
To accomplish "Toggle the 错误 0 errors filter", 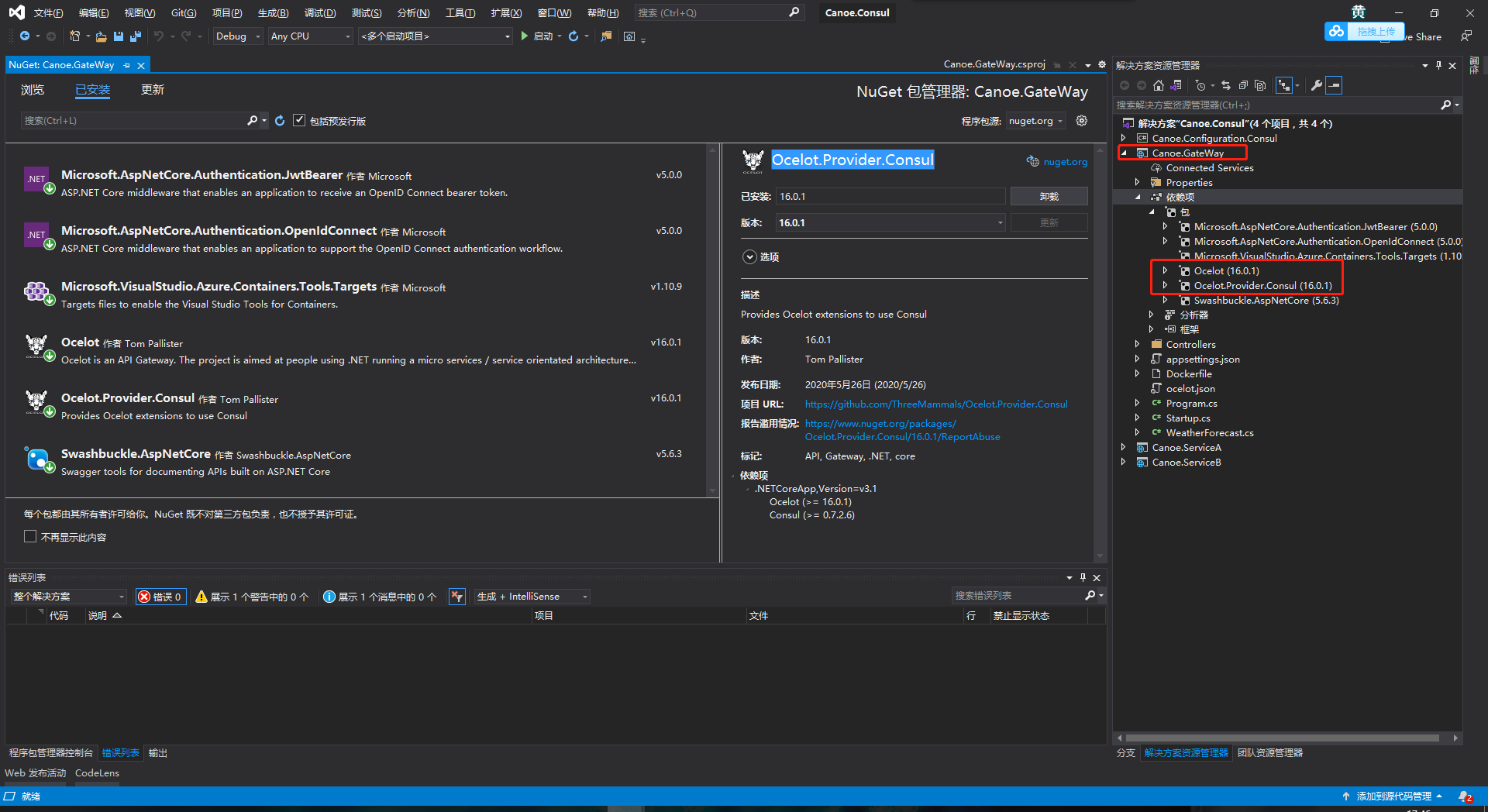I will (x=160, y=597).
